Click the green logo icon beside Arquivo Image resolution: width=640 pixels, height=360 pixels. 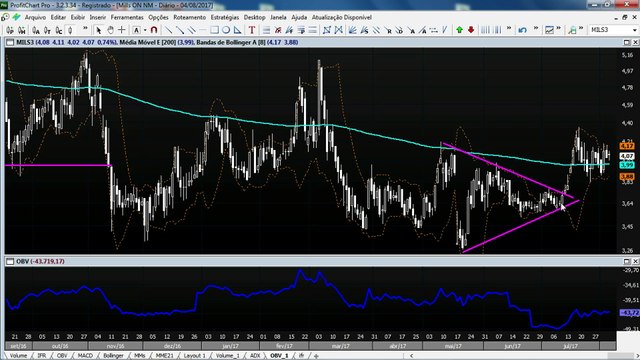coord(16,17)
